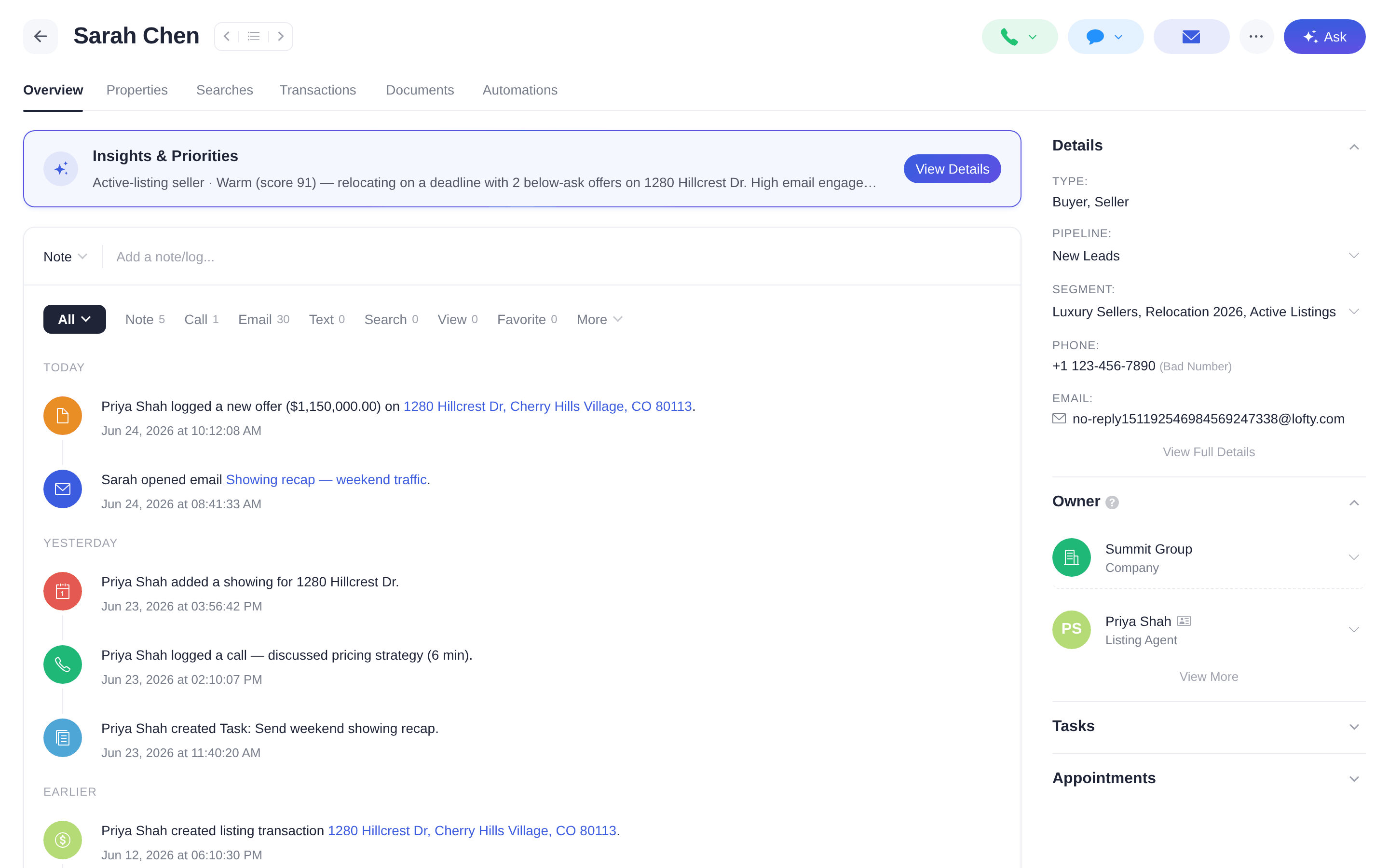The width and height of the screenshot is (1389, 868).
Task: Select the Overview tab
Action: (x=53, y=90)
